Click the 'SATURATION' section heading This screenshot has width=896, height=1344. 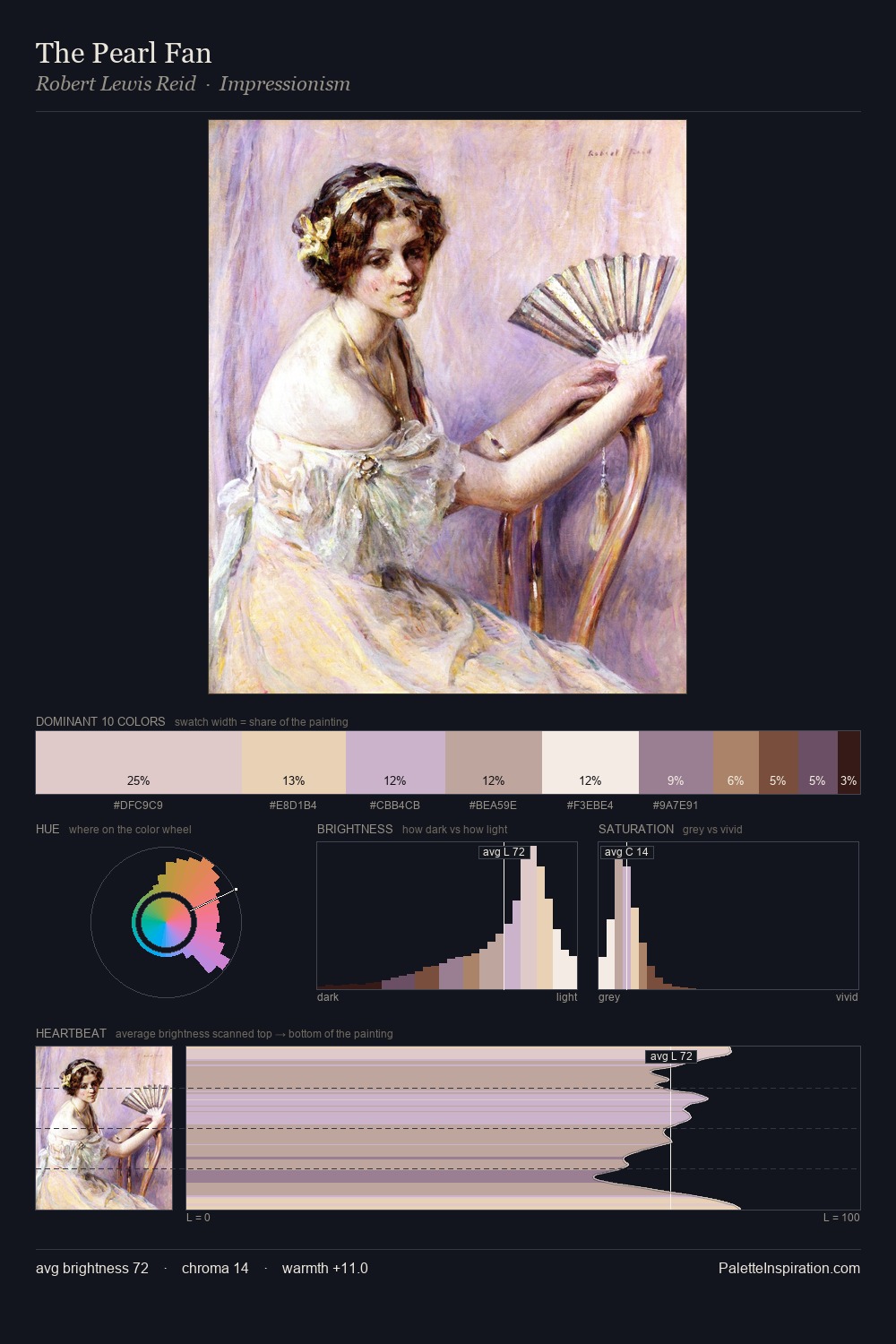(x=636, y=829)
